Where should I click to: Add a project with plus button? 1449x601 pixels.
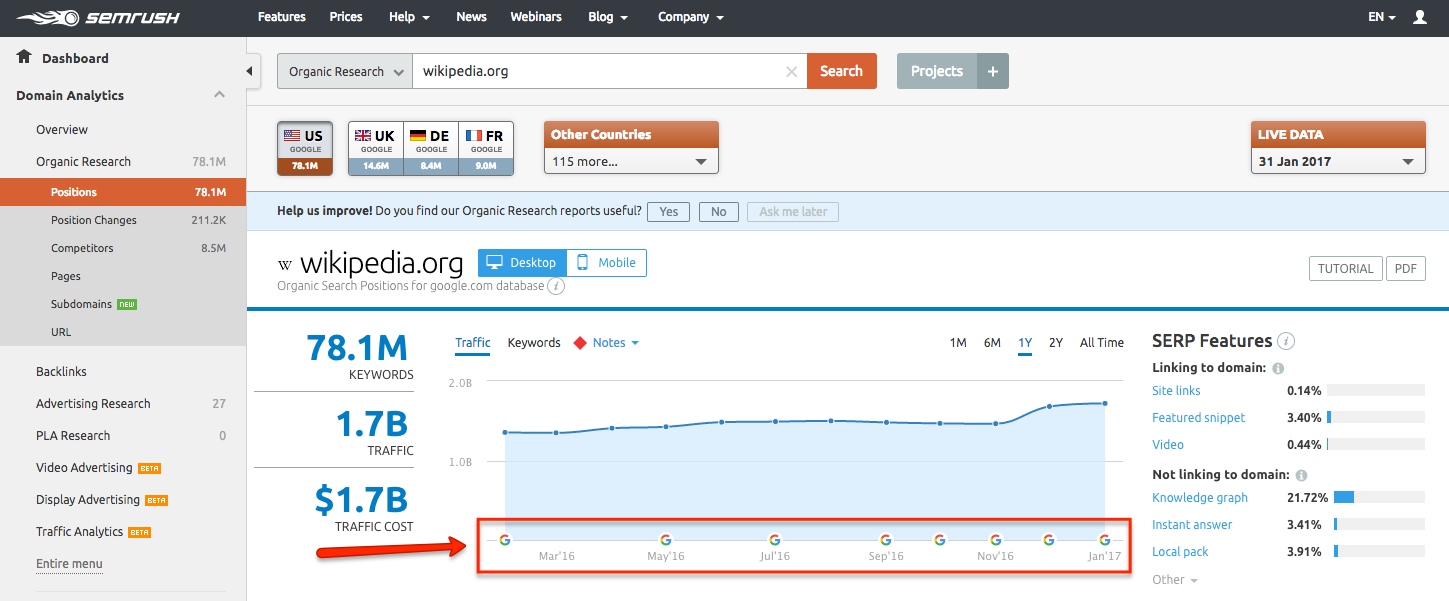pyautogui.click(x=993, y=71)
